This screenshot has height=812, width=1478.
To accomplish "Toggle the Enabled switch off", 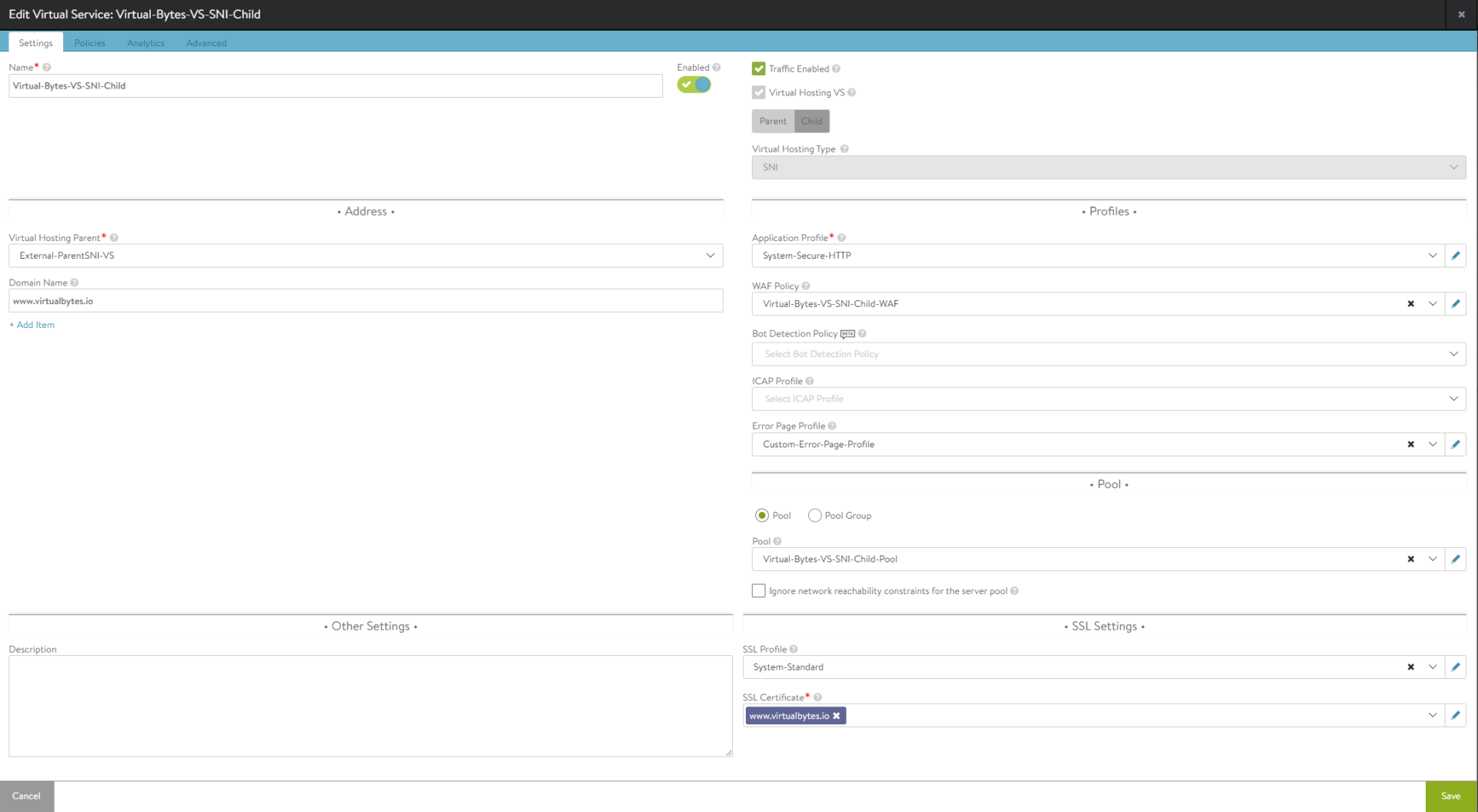I will 694,85.
